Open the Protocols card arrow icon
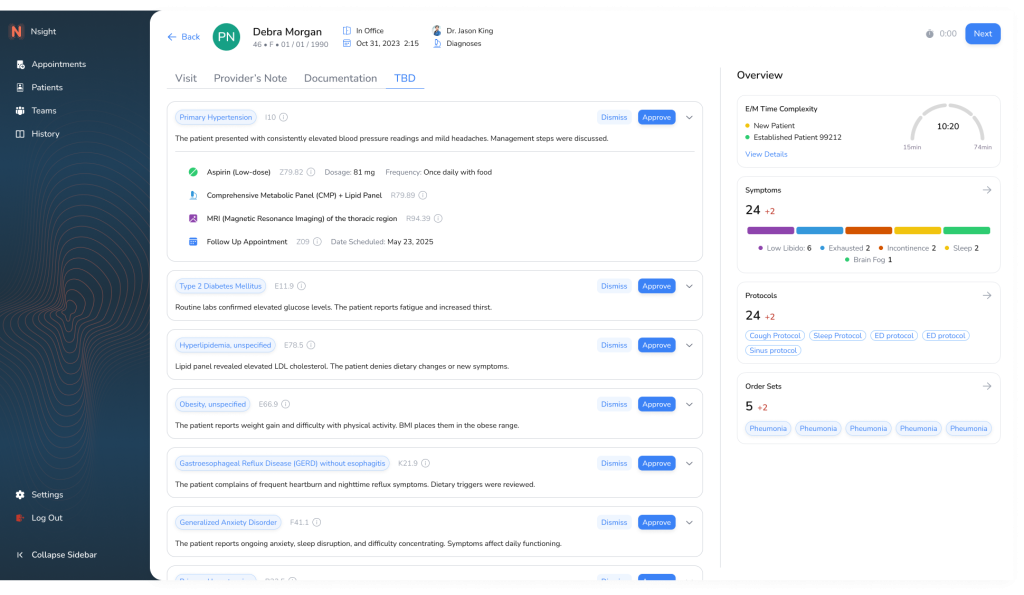Viewport: 1024px width, 595px height. pyautogui.click(x=986, y=296)
